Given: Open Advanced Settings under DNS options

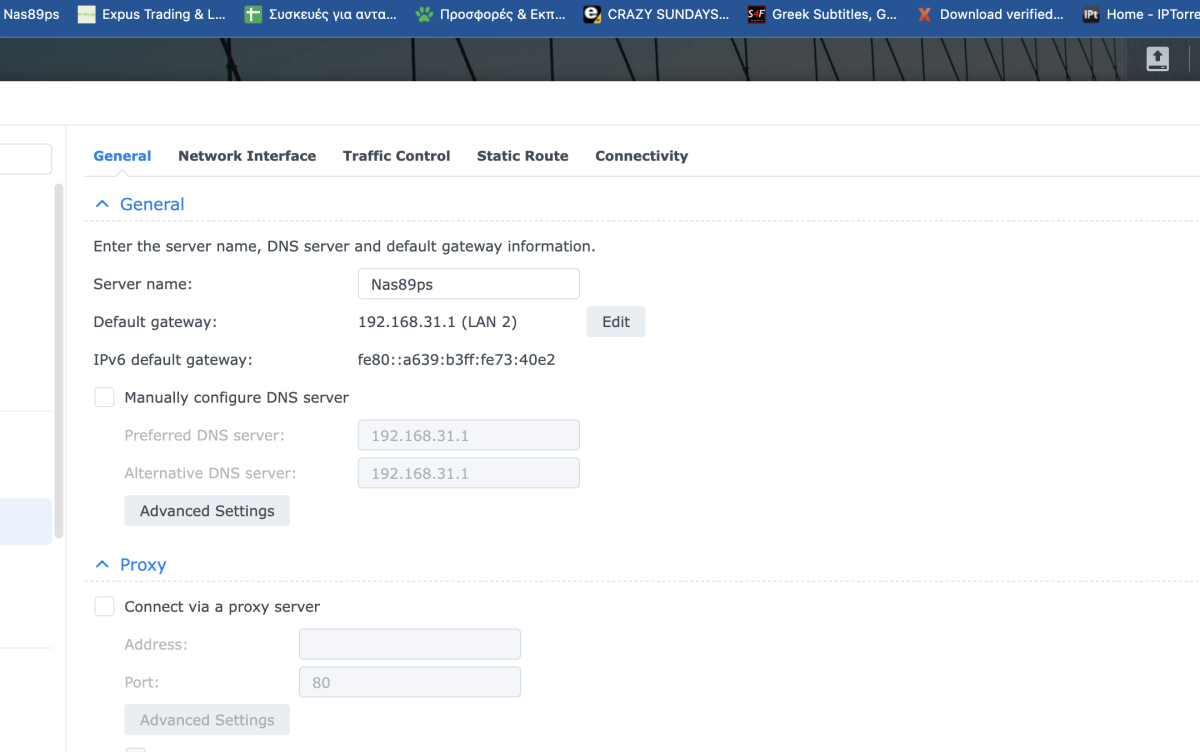Looking at the screenshot, I should (206, 510).
